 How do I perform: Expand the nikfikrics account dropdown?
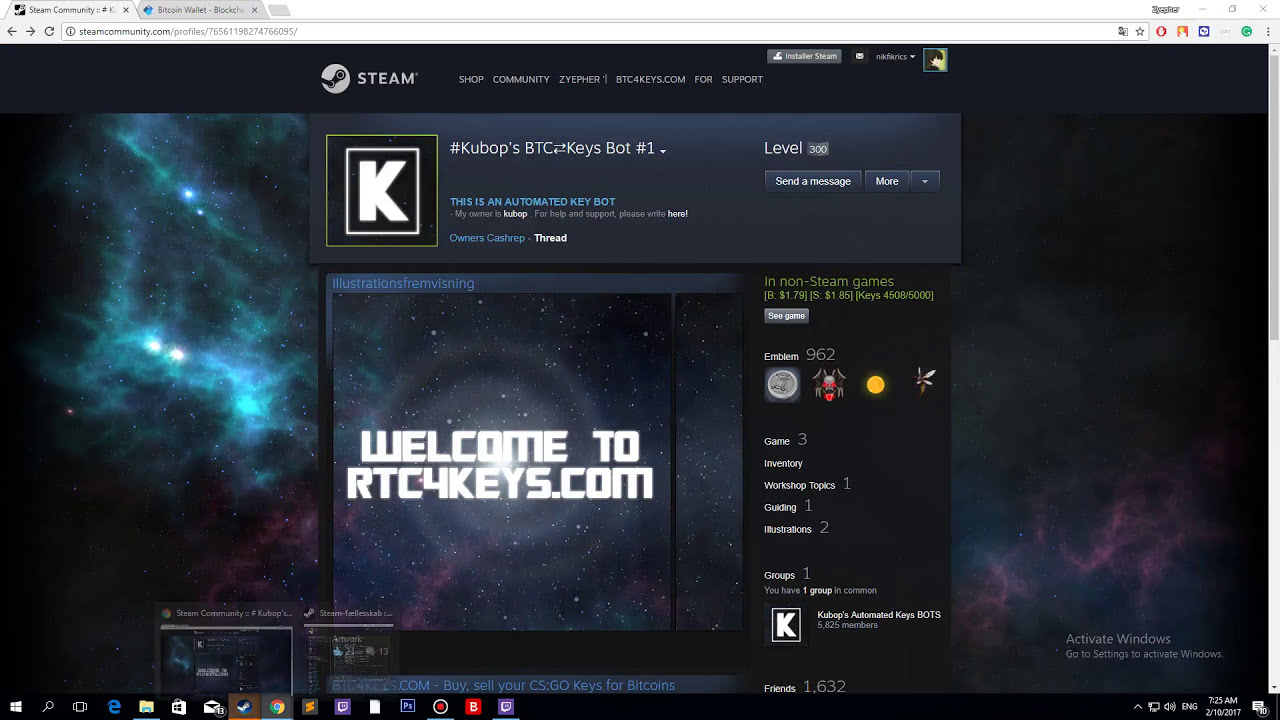coord(895,57)
